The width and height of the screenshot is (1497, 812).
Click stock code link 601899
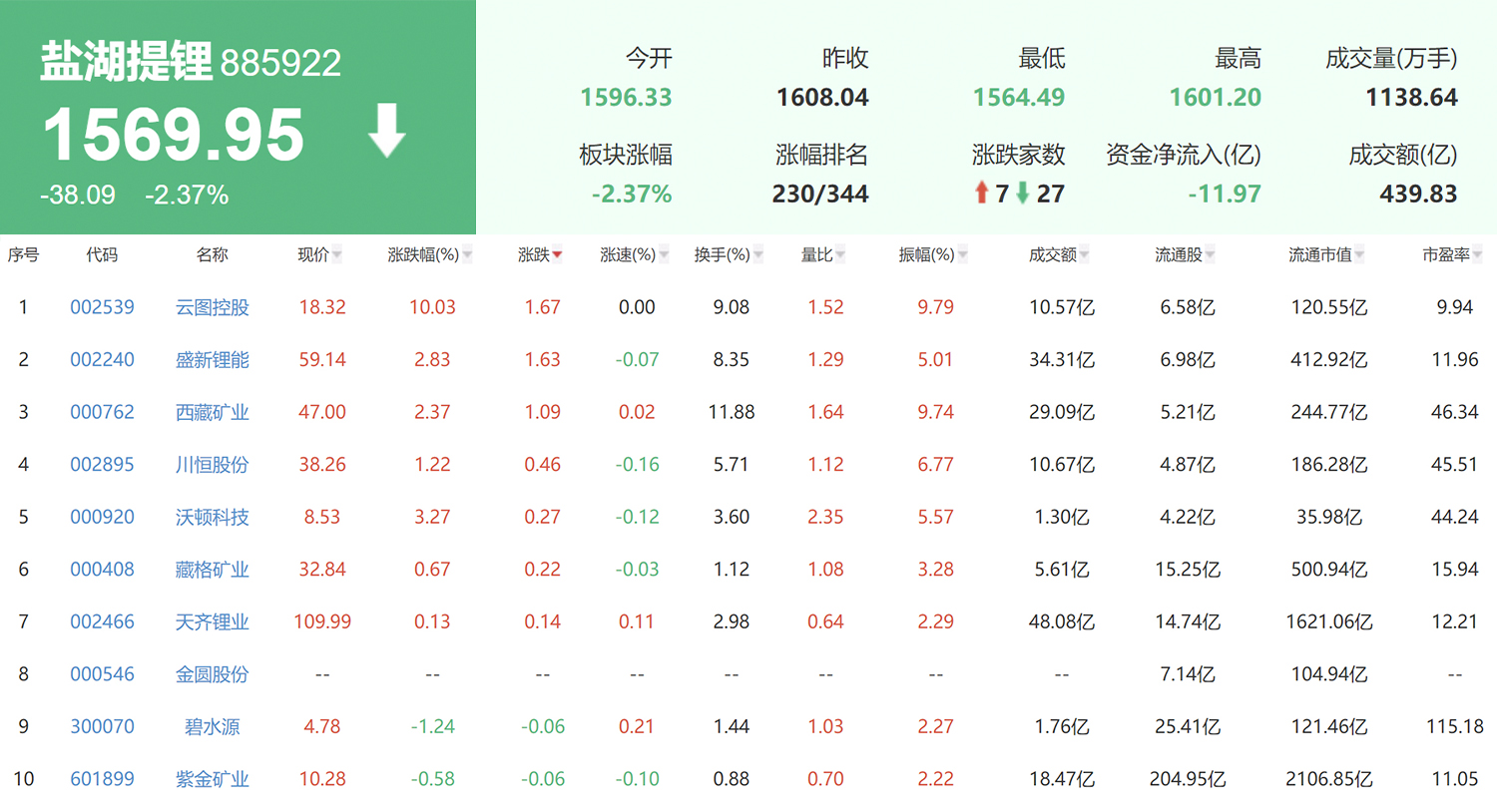coord(103,778)
